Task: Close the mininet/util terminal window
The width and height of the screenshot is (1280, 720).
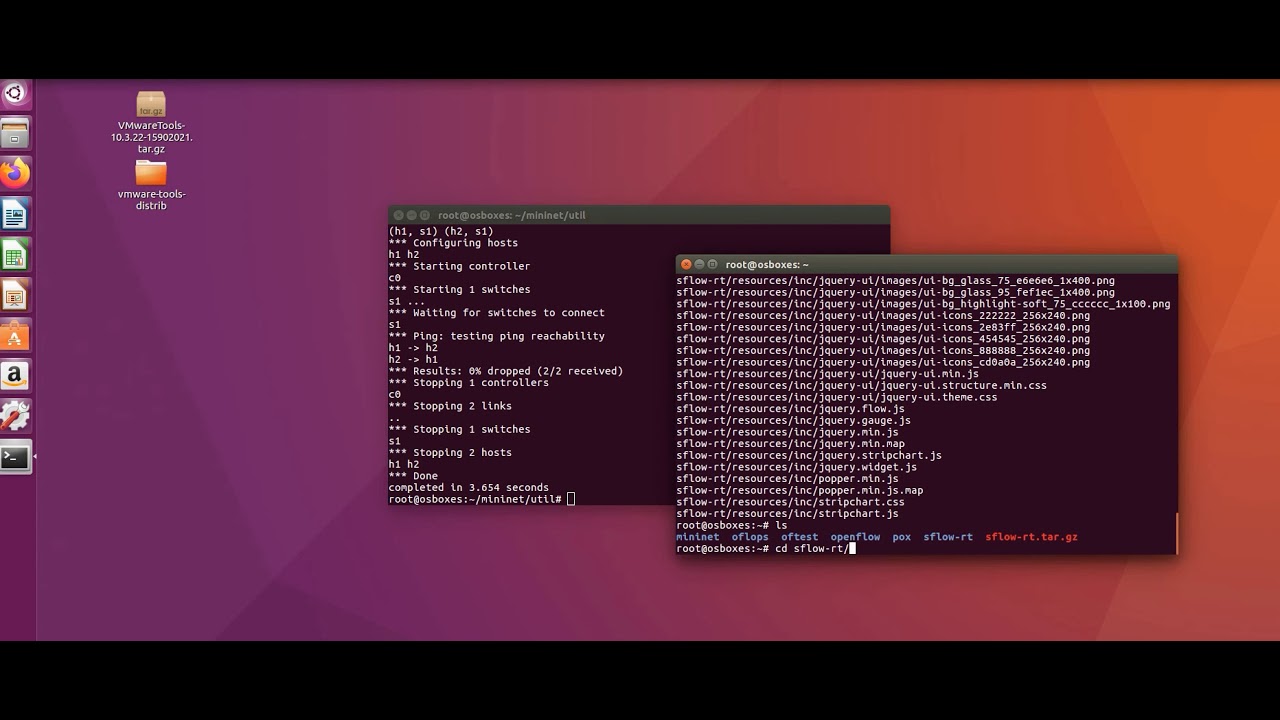Action: [398, 215]
